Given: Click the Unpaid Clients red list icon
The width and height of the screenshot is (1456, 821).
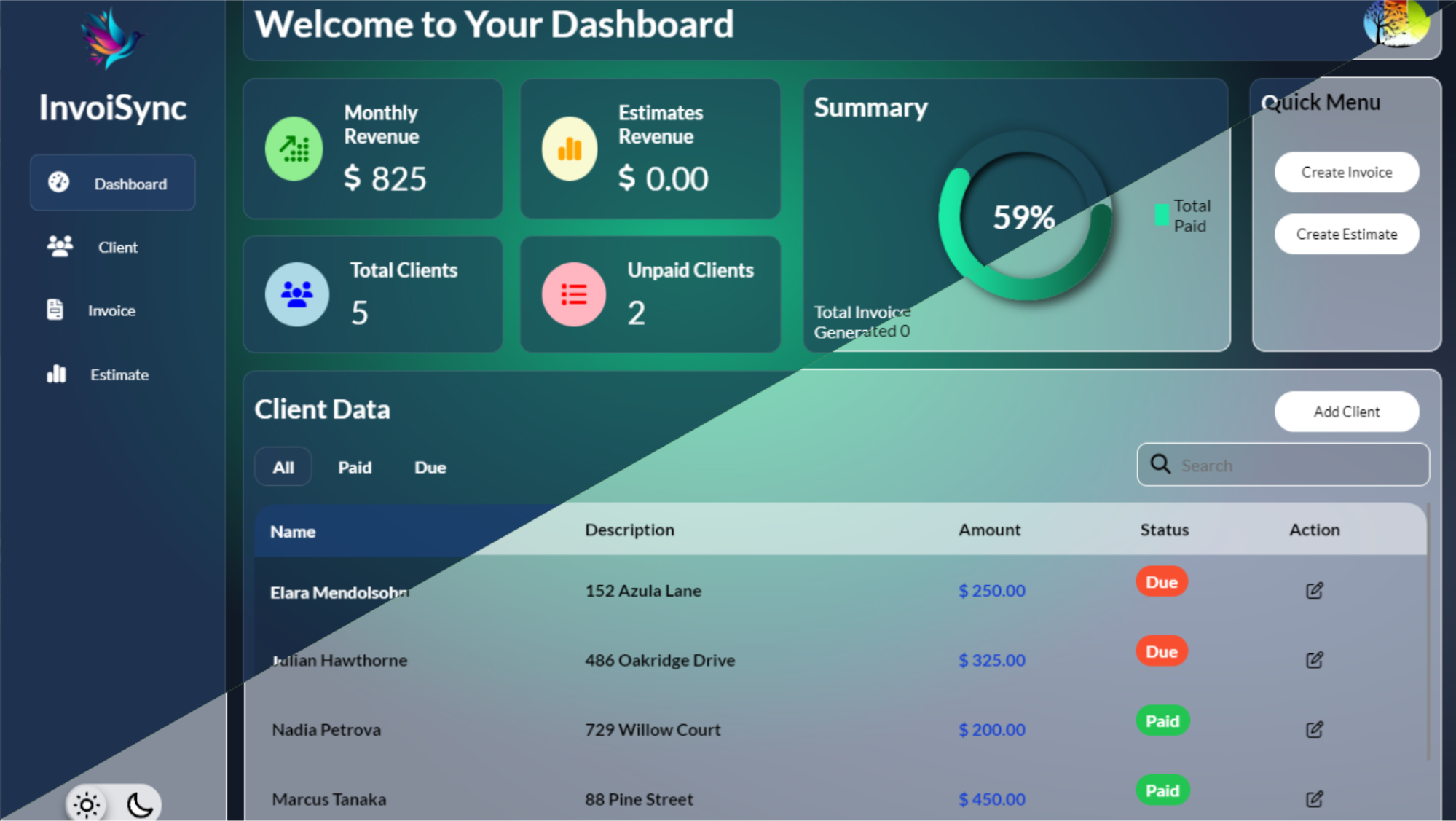Looking at the screenshot, I should point(574,294).
